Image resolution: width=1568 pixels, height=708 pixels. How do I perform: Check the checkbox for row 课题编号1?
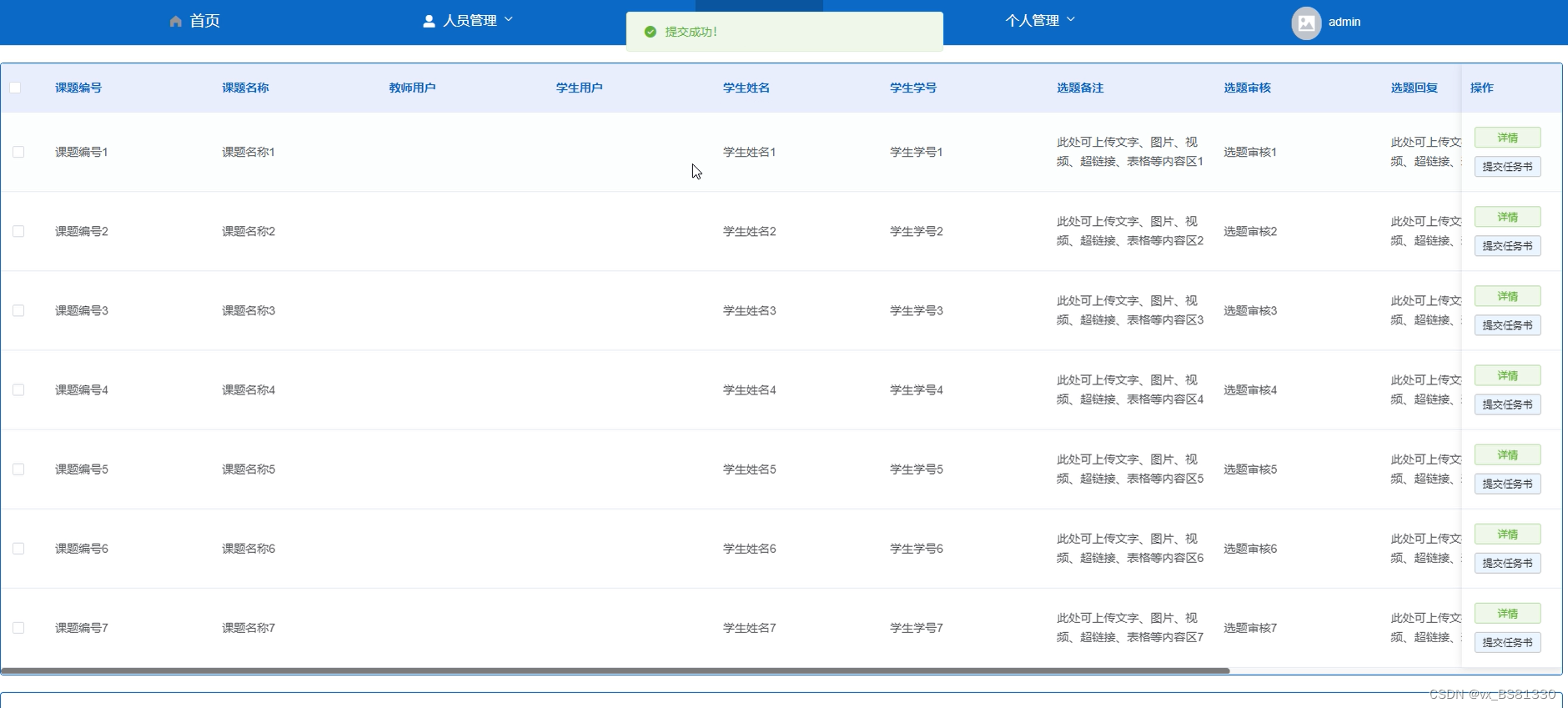(18, 152)
